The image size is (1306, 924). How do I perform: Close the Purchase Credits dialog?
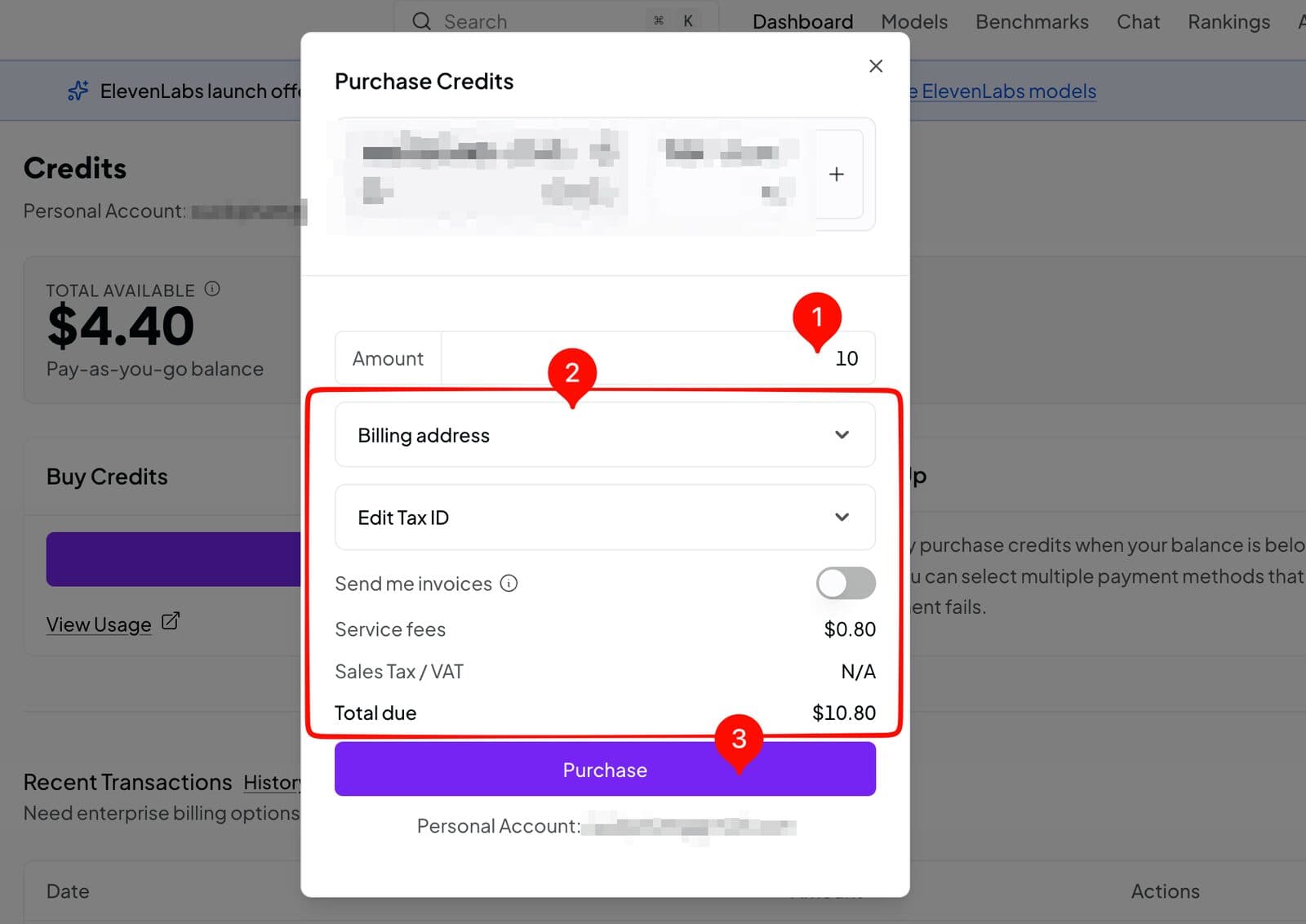(876, 66)
